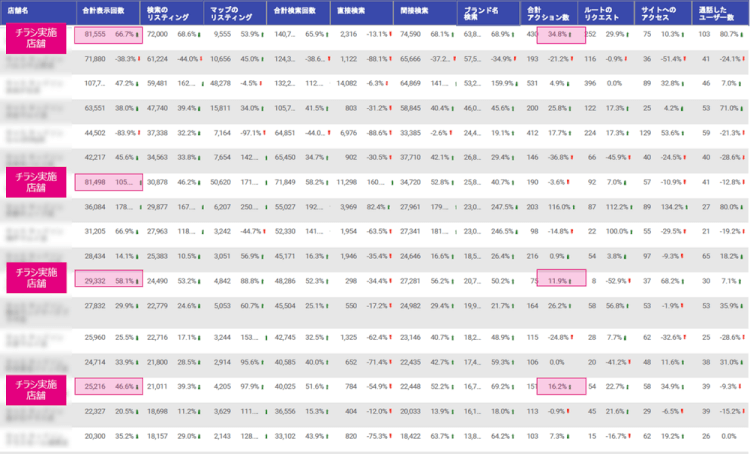Sort by the 店舗名 column header
750x454 pixels.
coord(17,11)
